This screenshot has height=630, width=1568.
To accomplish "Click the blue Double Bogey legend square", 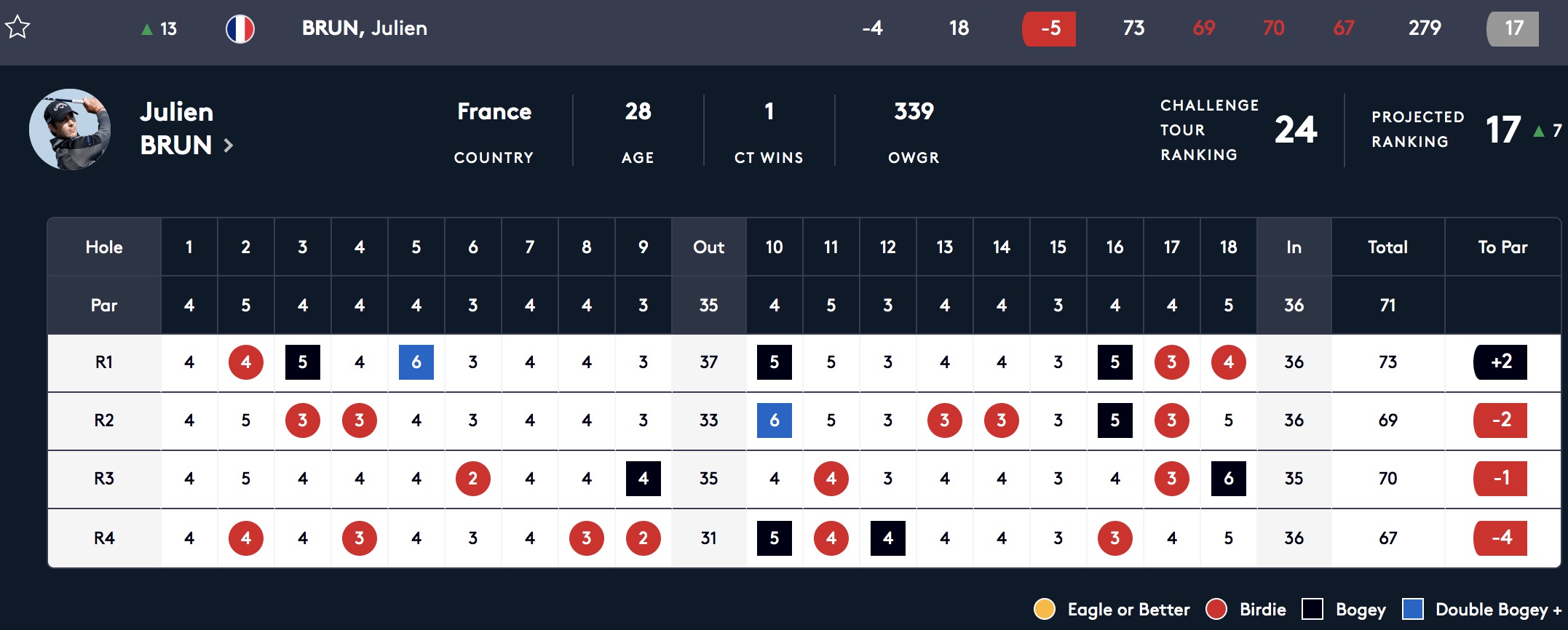I will [x=1413, y=609].
